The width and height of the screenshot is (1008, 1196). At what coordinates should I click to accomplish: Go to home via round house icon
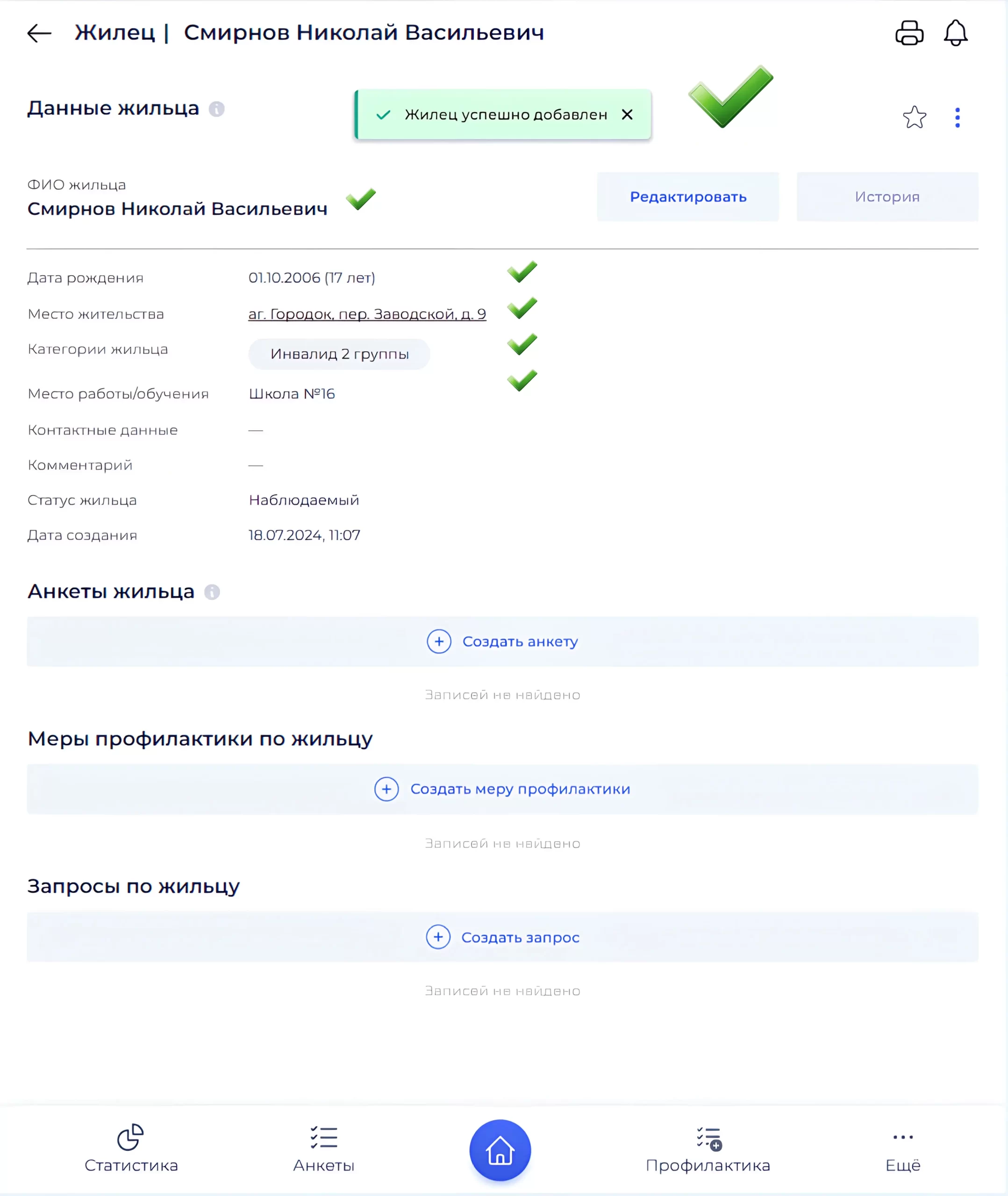[500, 1150]
